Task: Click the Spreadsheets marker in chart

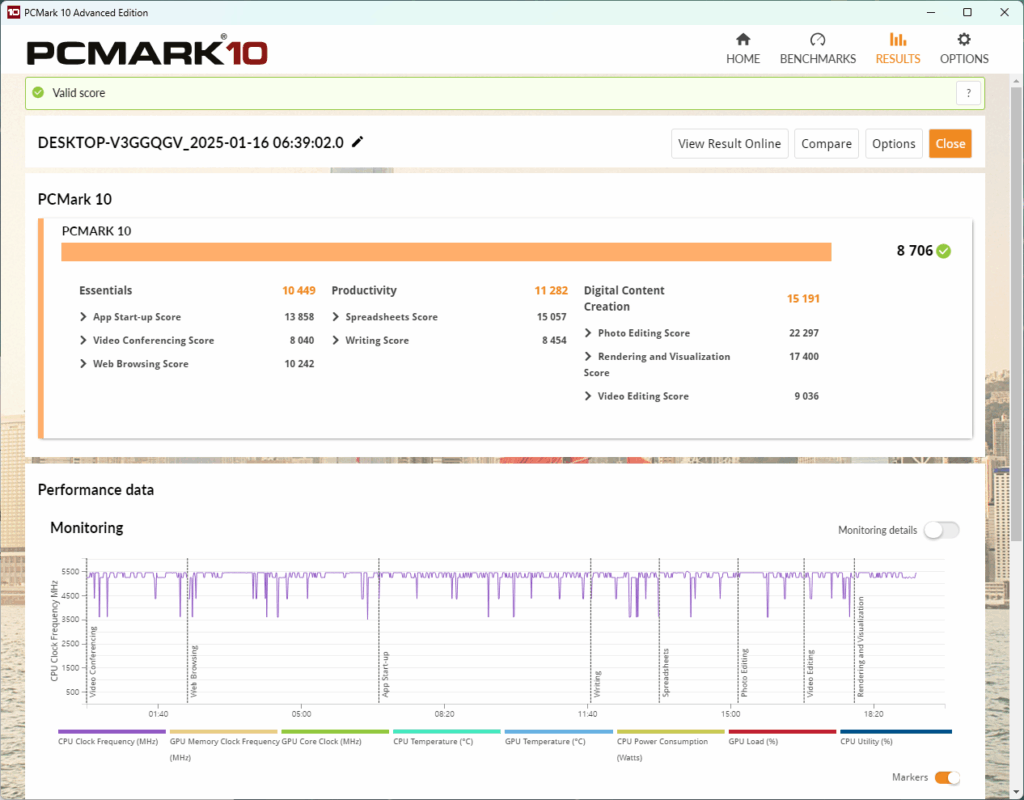Action: pyautogui.click(x=665, y=673)
